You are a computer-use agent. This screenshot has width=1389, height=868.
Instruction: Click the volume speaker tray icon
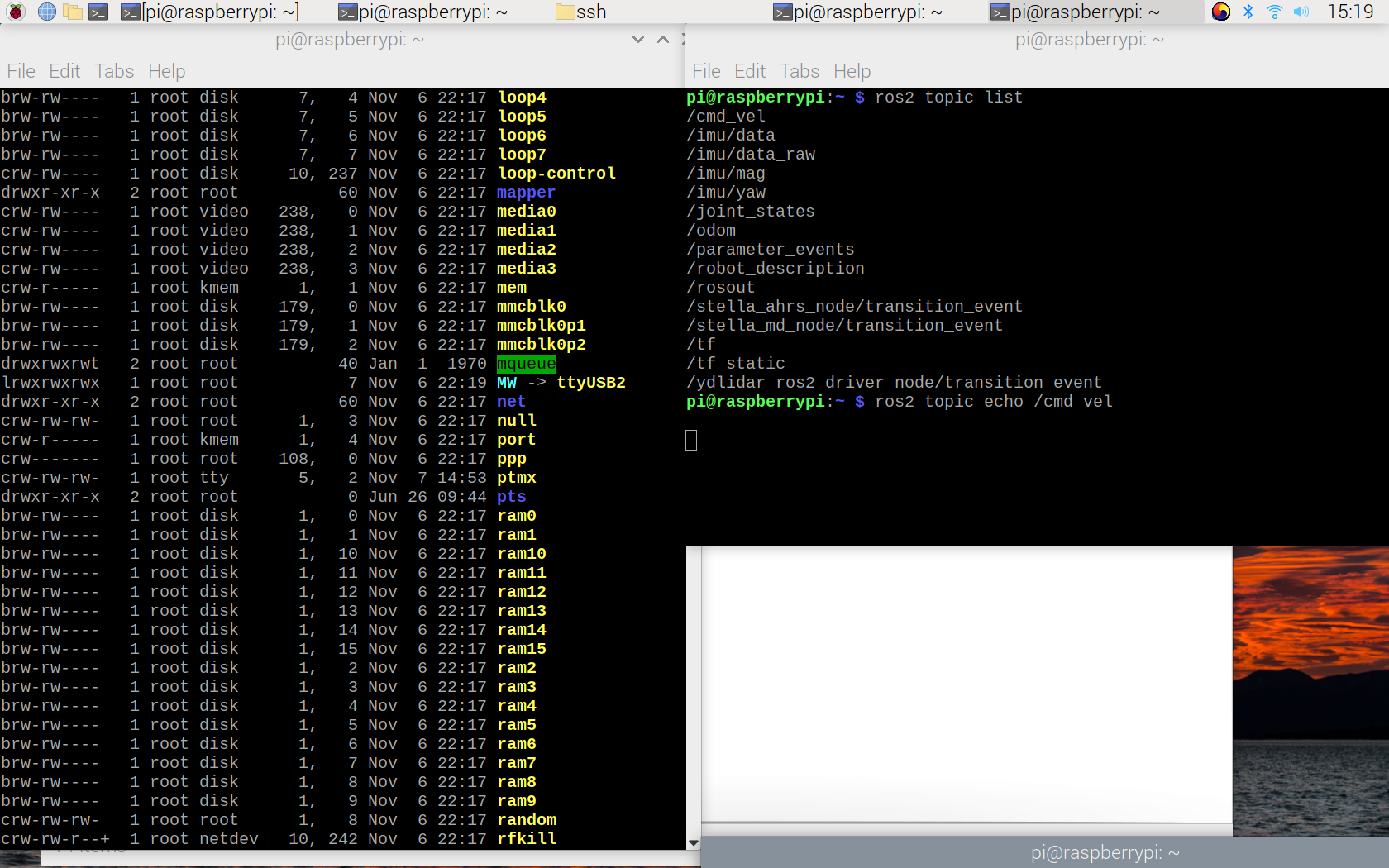[1301, 12]
